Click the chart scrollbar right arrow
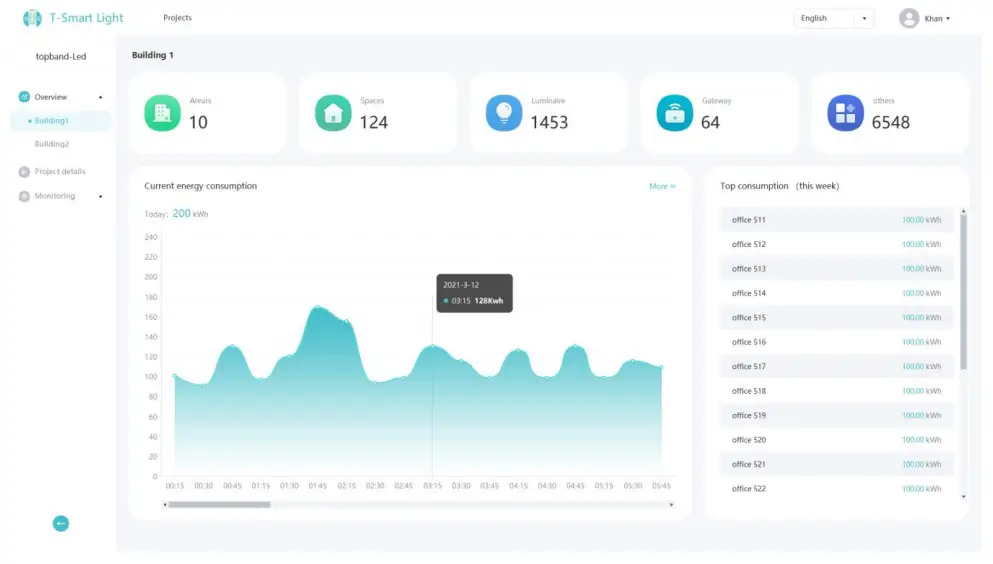 672,504
